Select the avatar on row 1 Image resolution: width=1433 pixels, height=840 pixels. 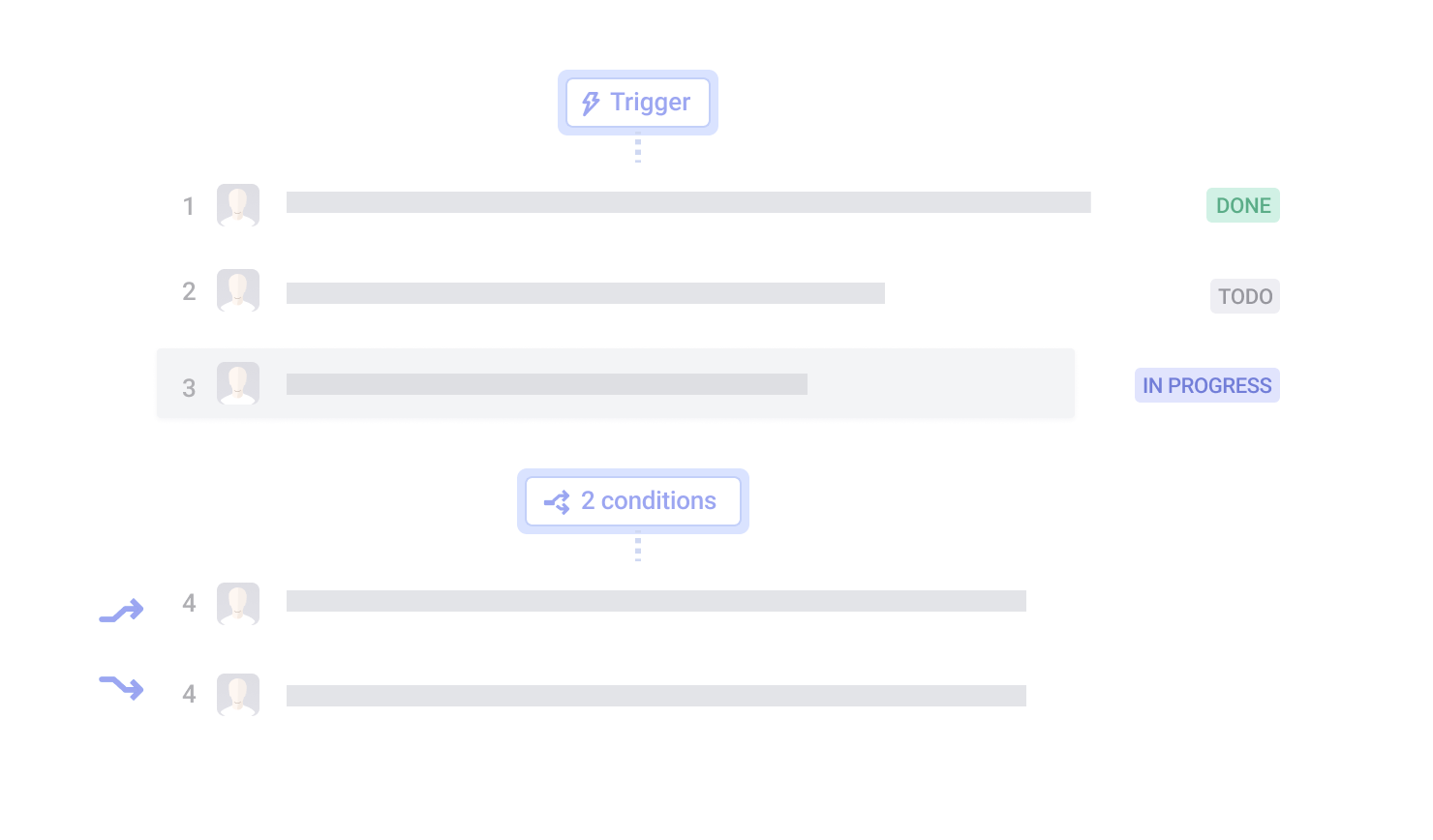click(x=238, y=205)
